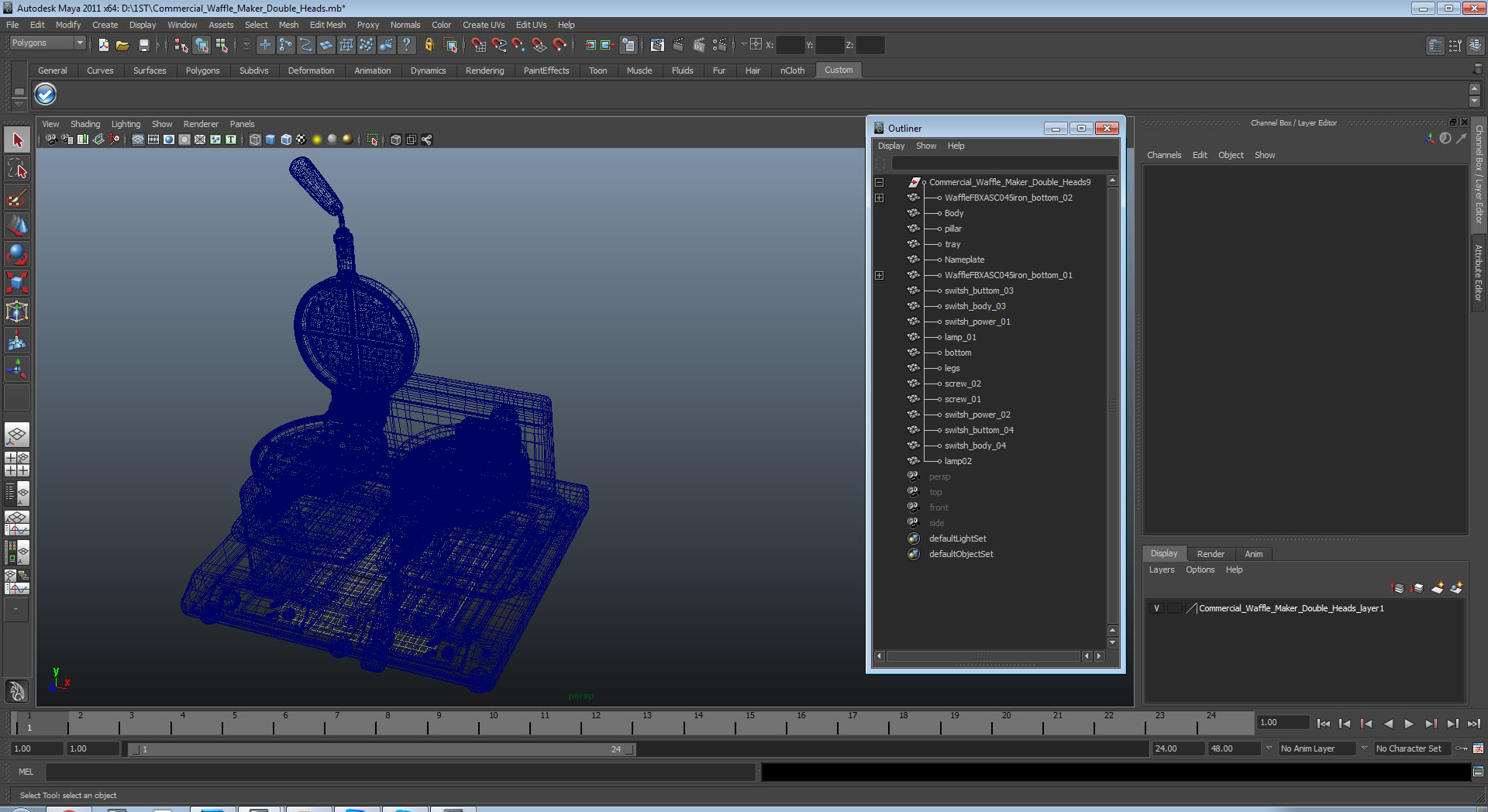Open the shelf options menu arrow
The width and height of the screenshot is (1488, 812).
tap(19, 104)
